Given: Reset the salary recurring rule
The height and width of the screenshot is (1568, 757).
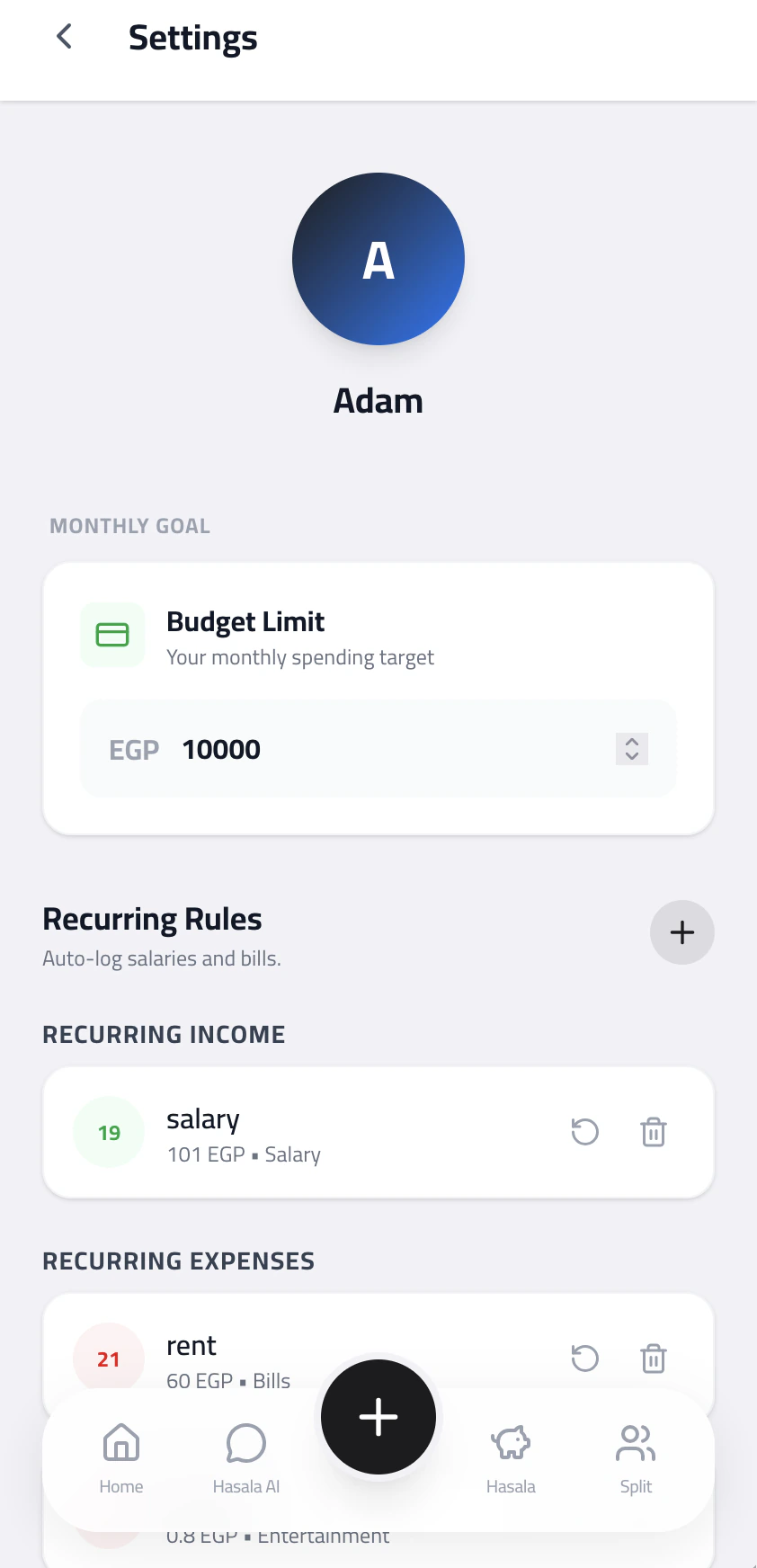Looking at the screenshot, I should click(585, 1132).
